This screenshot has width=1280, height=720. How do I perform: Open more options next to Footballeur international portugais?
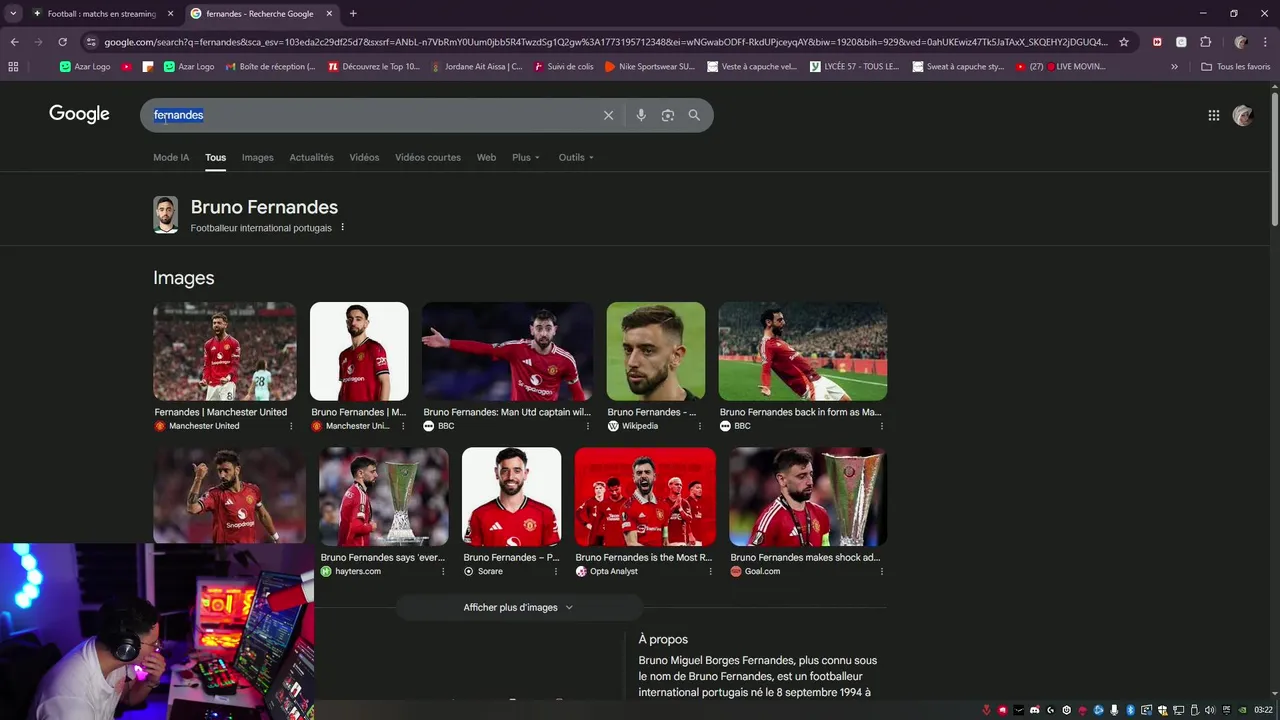pyautogui.click(x=342, y=227)
